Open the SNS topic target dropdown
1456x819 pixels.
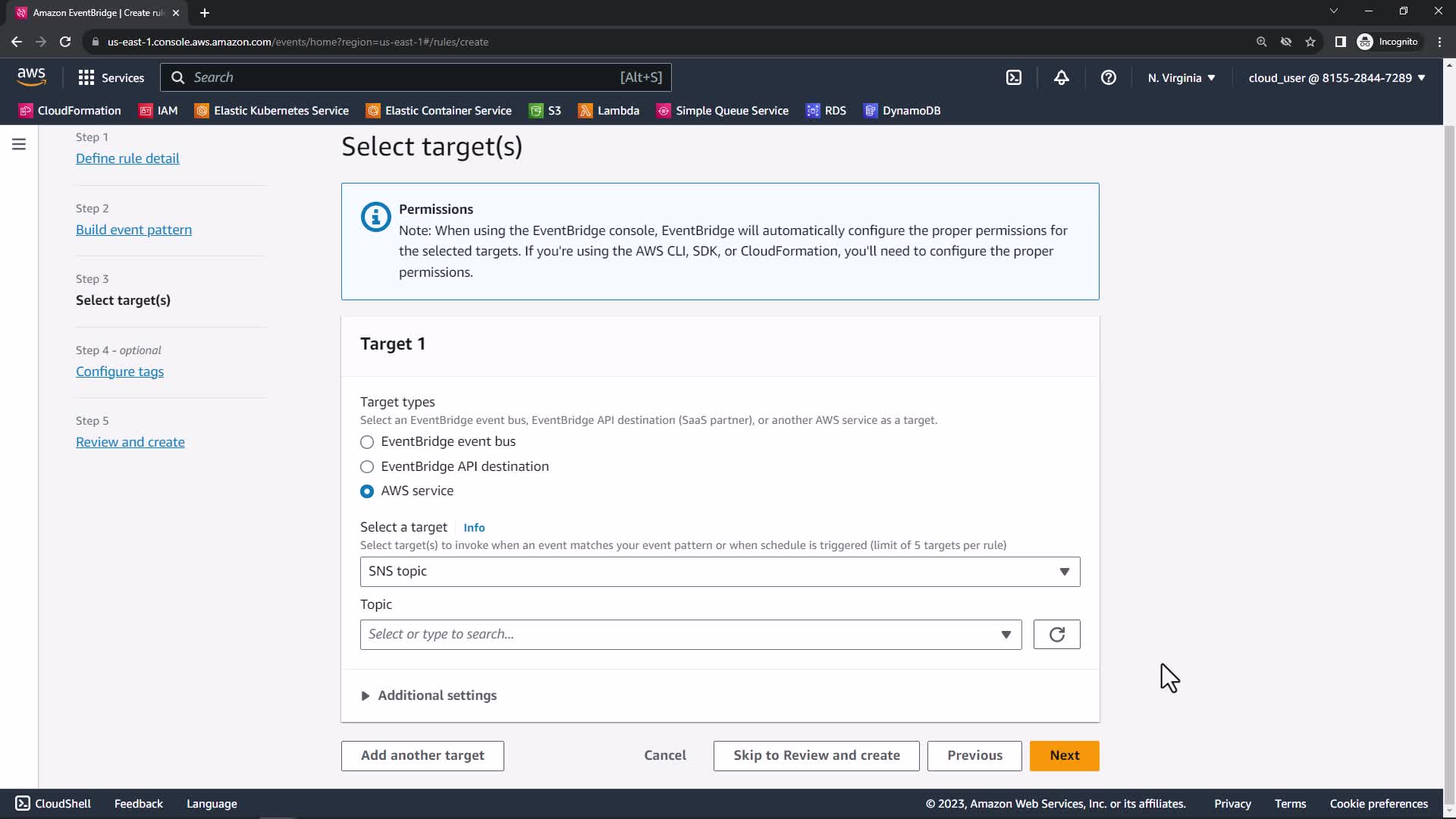[x=719, y=572]
